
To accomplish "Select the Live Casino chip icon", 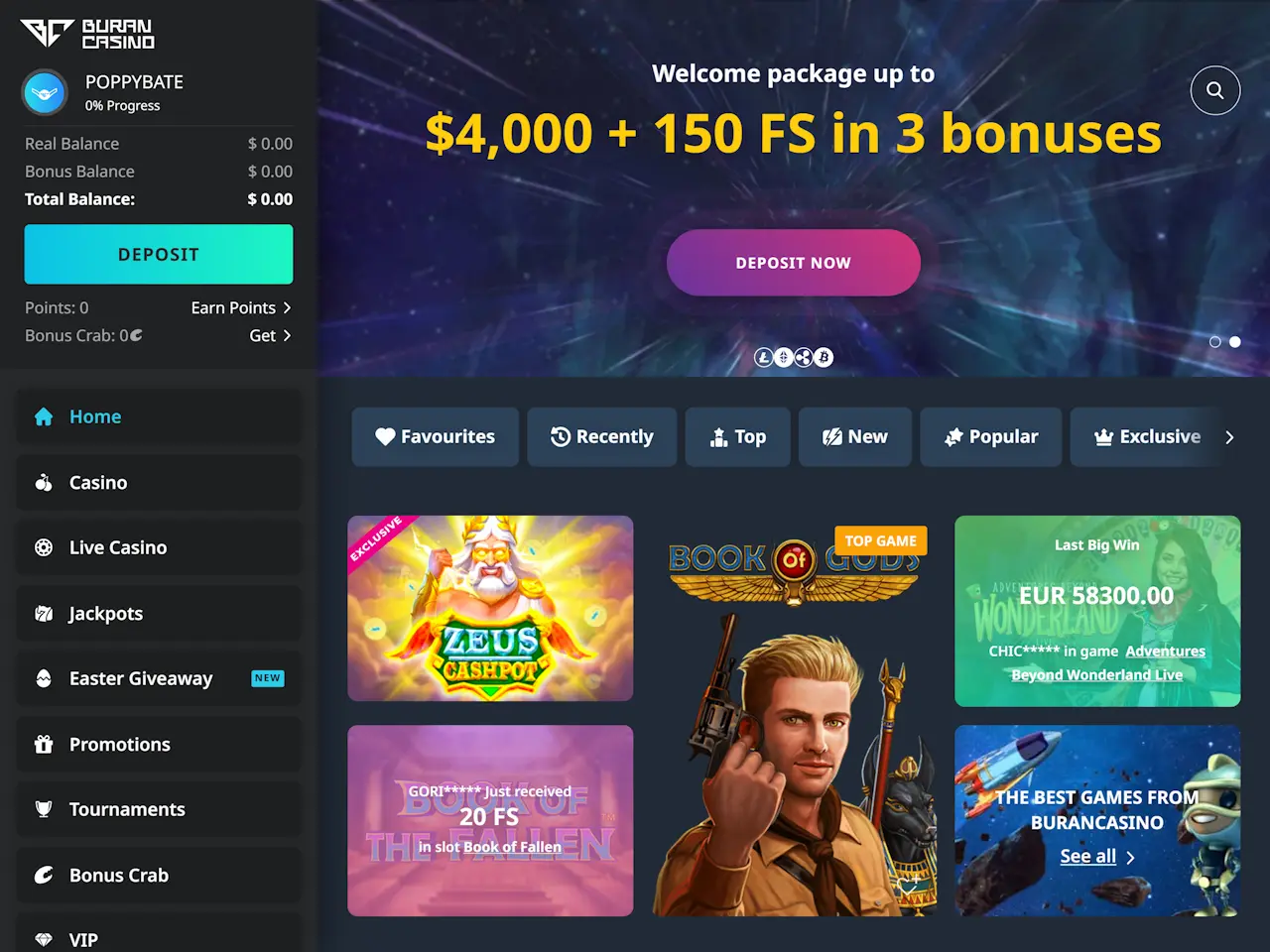I will tap(44, 547).
